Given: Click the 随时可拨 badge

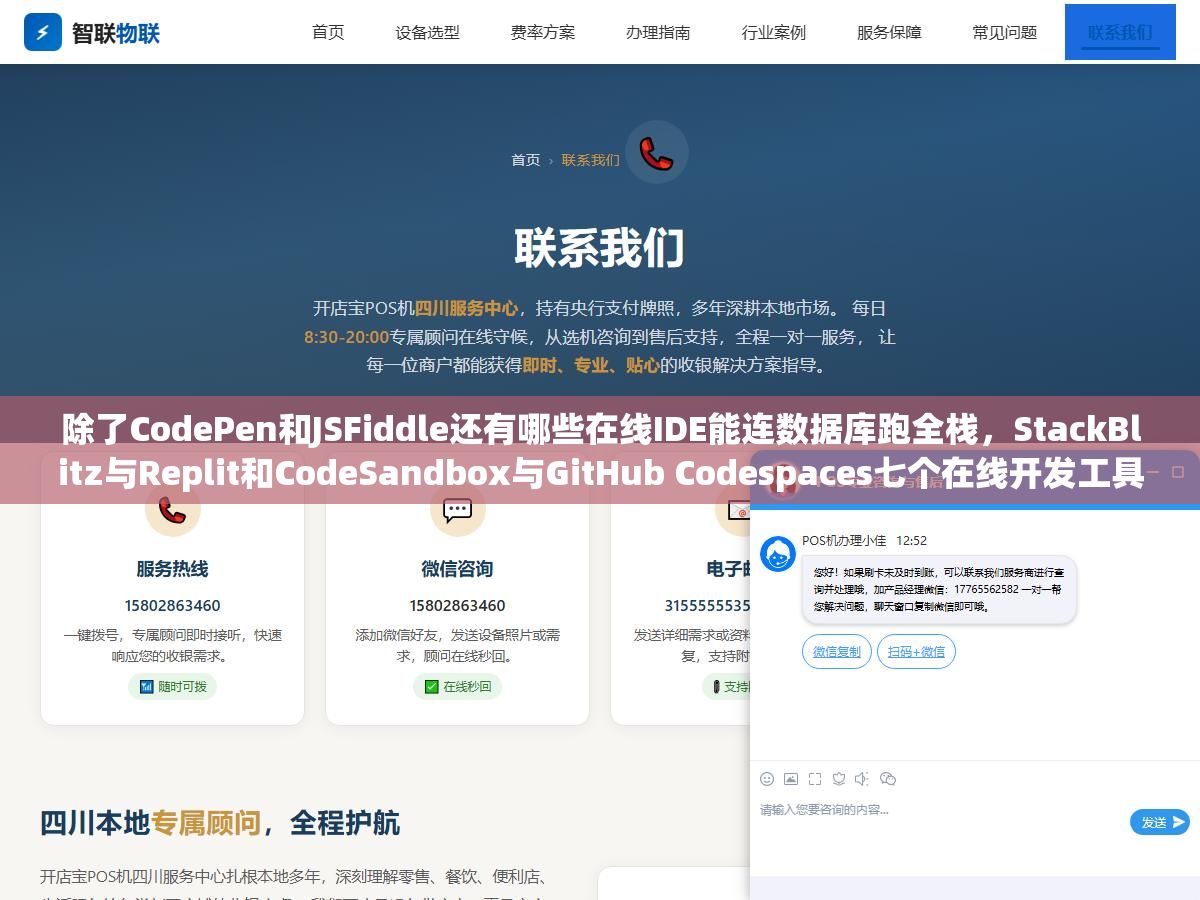Looking at the screenshot, I should (172, 687).
